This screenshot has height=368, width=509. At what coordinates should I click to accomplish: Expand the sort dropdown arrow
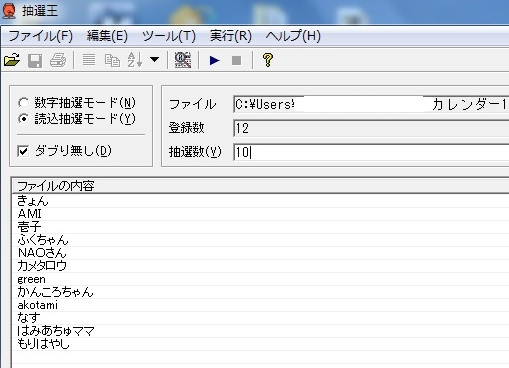click(154, 60)
